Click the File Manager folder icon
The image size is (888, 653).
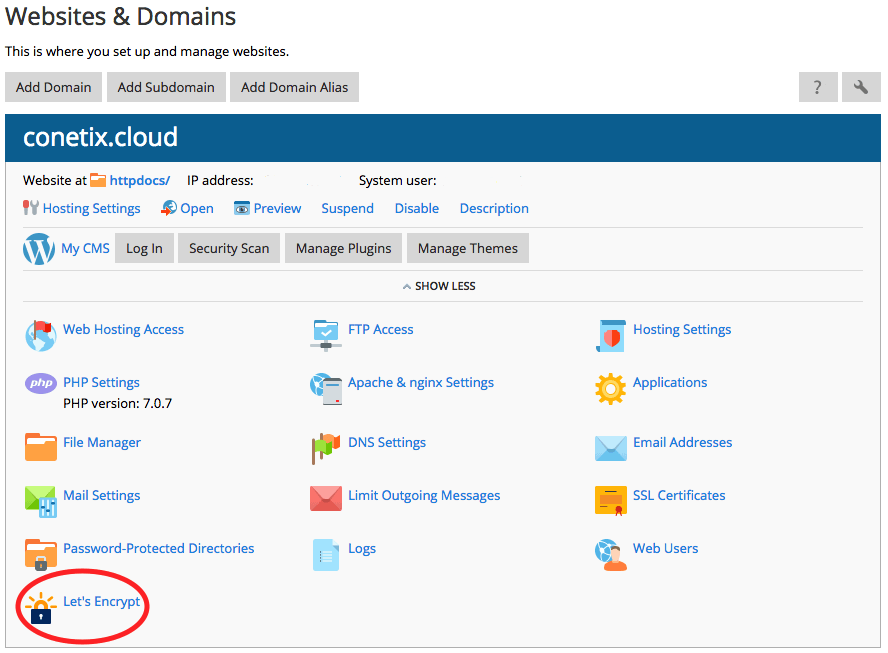tap(40, 447)
